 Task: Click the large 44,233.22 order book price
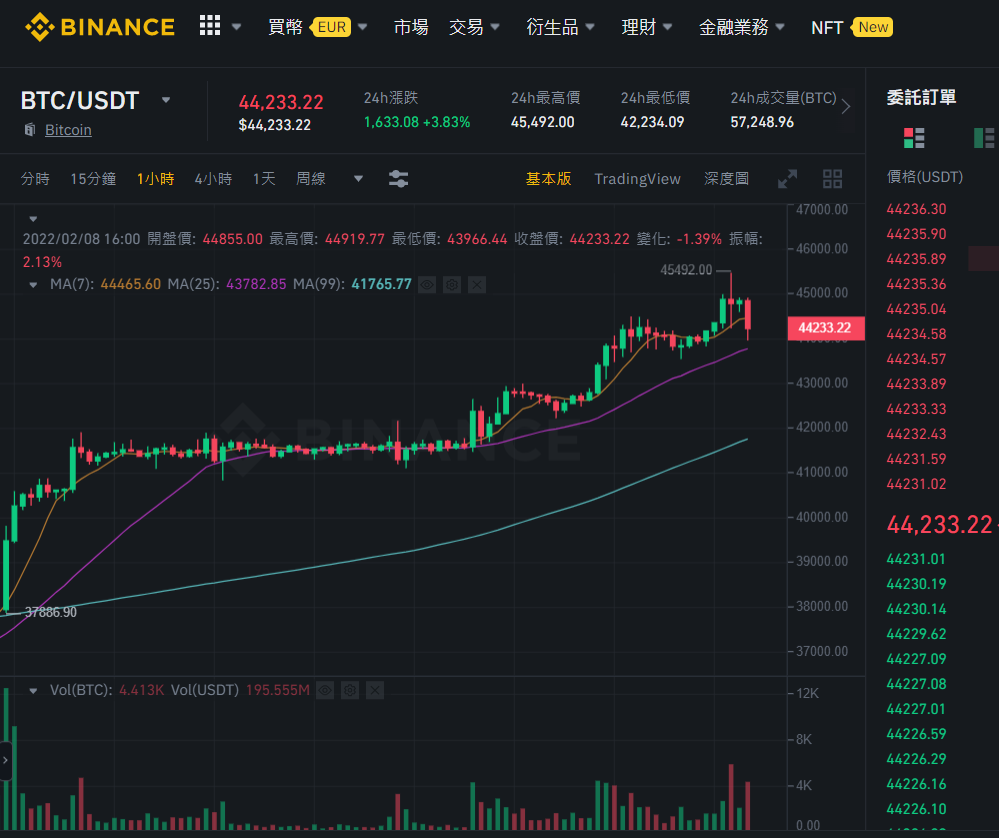coord(939,524)
